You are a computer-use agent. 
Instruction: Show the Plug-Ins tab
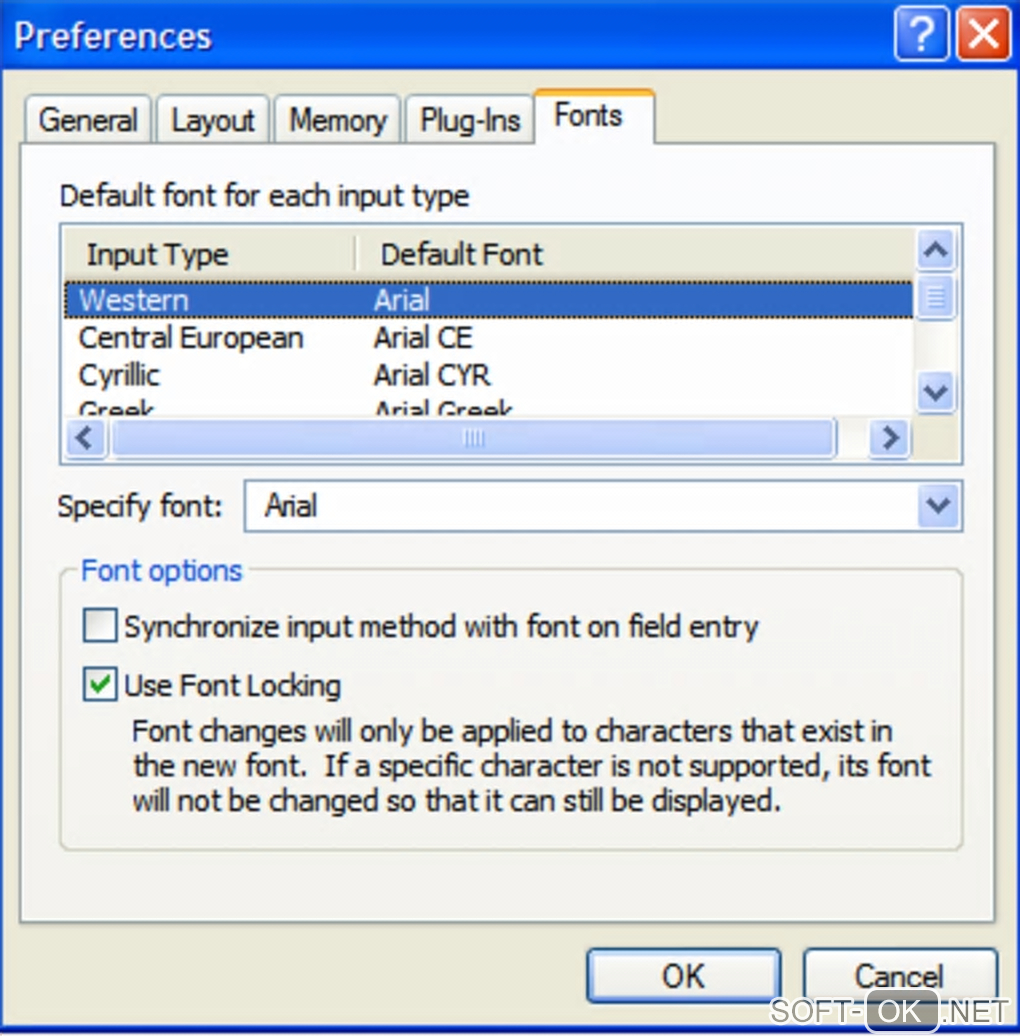[470, 121]
